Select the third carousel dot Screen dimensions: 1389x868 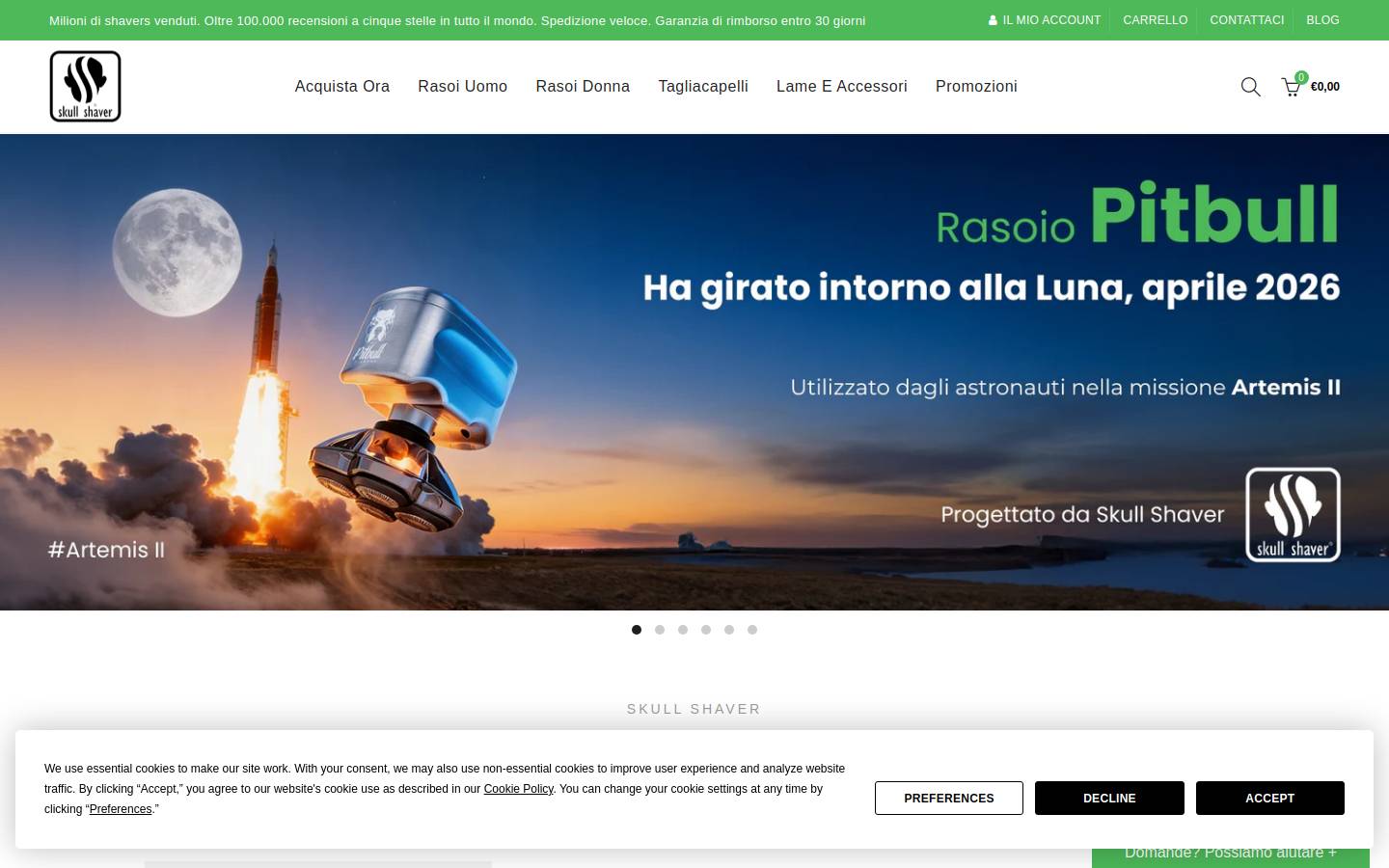(683, 630)
